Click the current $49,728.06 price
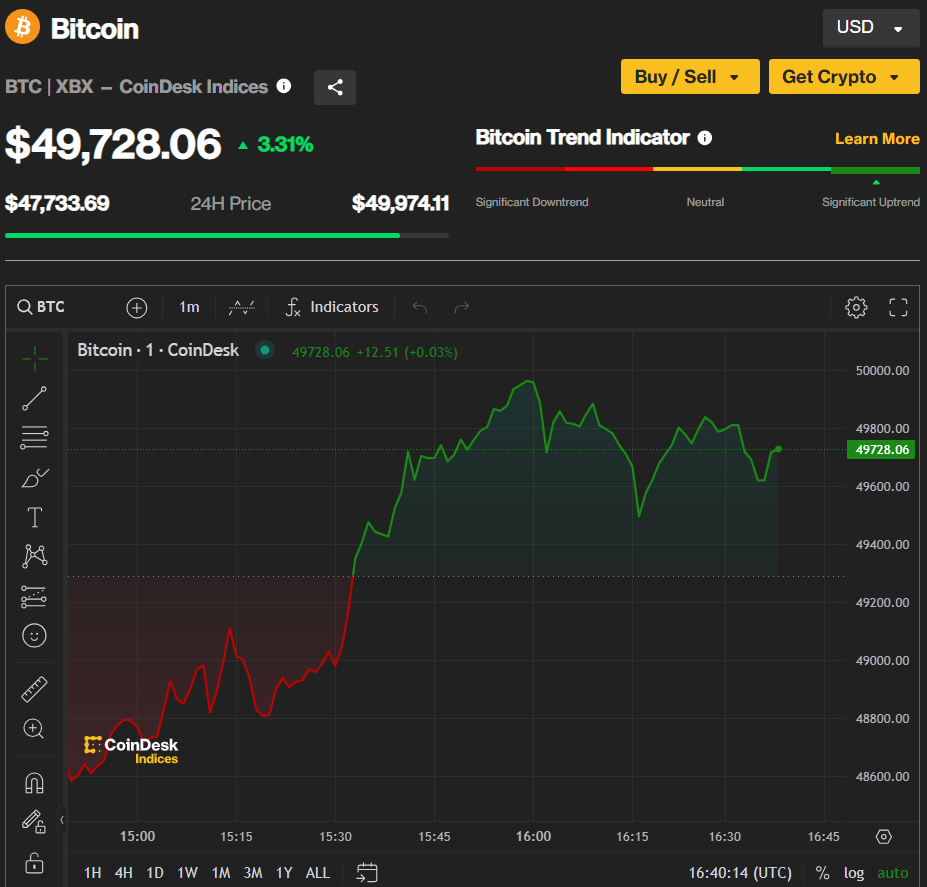Viewport: 927px width, 887px height. (x=113, y=144)
